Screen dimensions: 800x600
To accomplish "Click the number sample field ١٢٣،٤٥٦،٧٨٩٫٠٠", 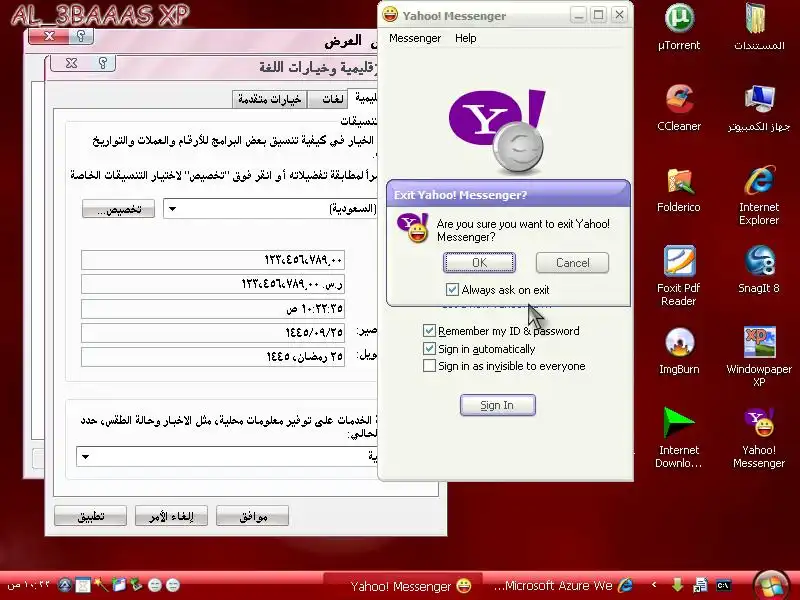I will point(213,260).
